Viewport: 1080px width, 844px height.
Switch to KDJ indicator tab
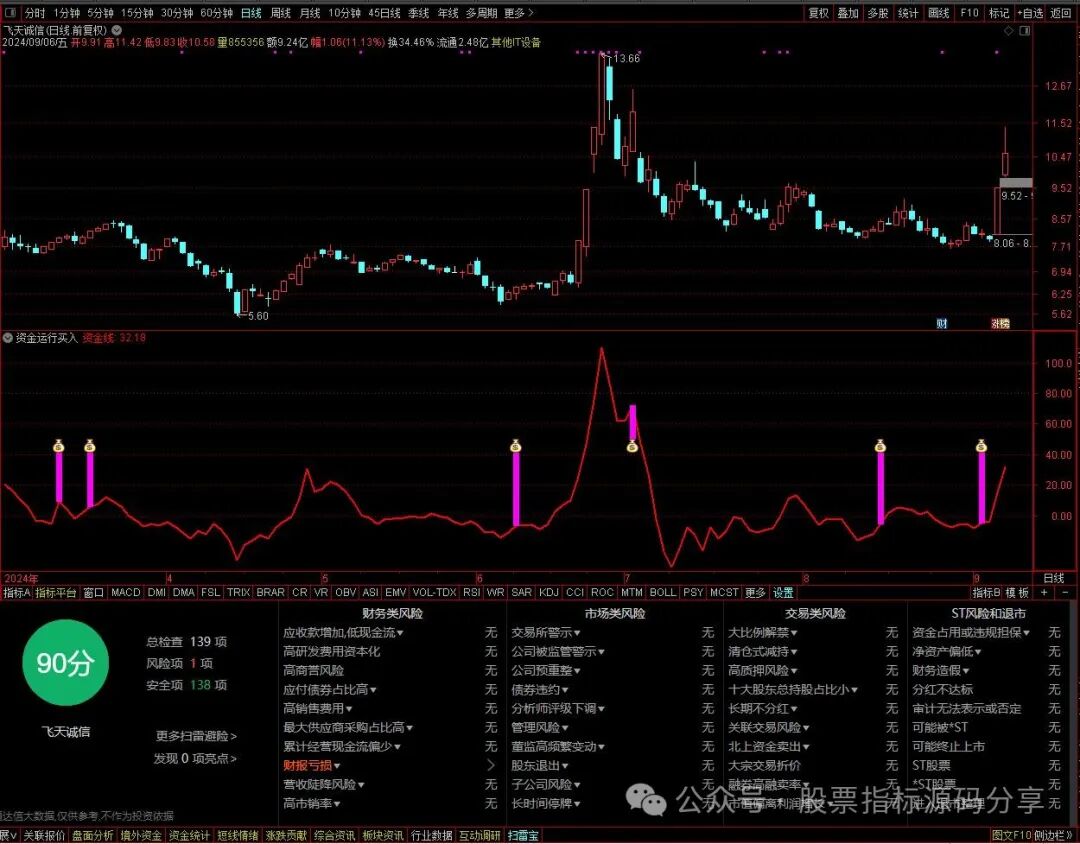[x=549, y=593]
